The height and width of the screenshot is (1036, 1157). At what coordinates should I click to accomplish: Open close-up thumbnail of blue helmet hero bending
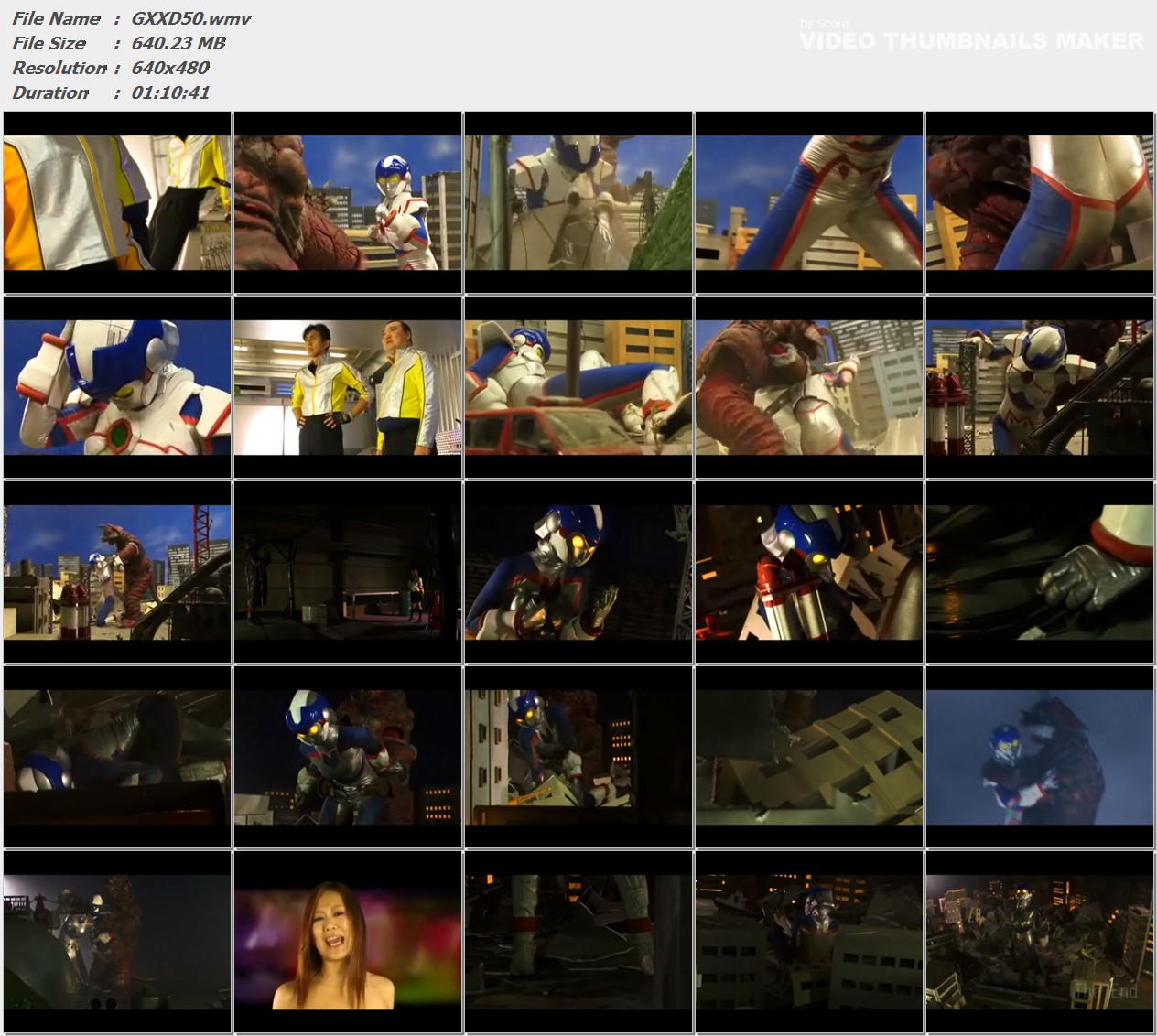pos(117,387)
